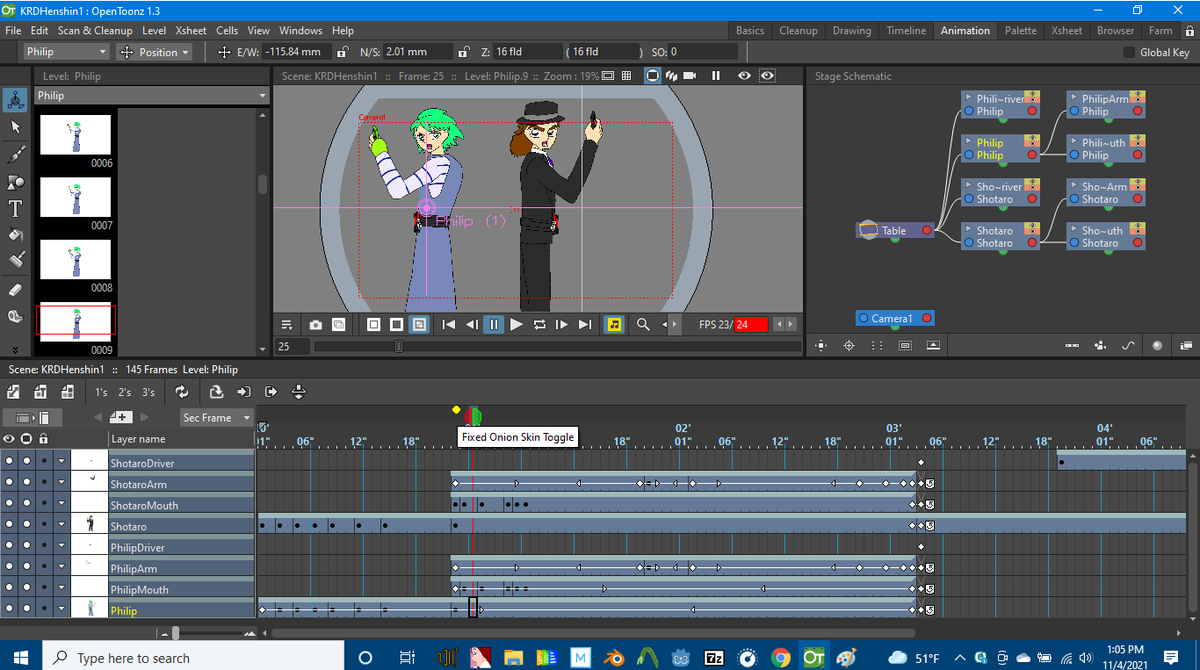The image size is (1200, 670).
Task: Click the Play button in viewer
Action: (517, 325)
